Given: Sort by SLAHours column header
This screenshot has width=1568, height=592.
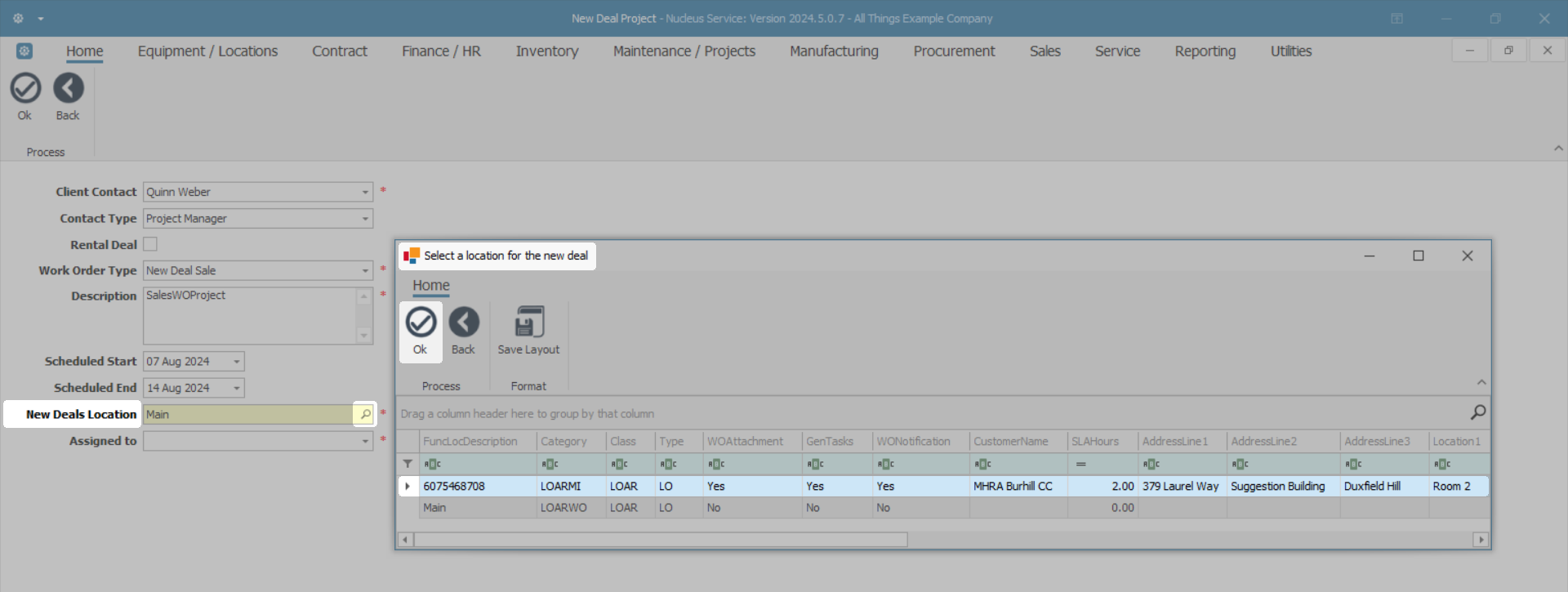Looking at the screenshot, I should (1102, 441).
